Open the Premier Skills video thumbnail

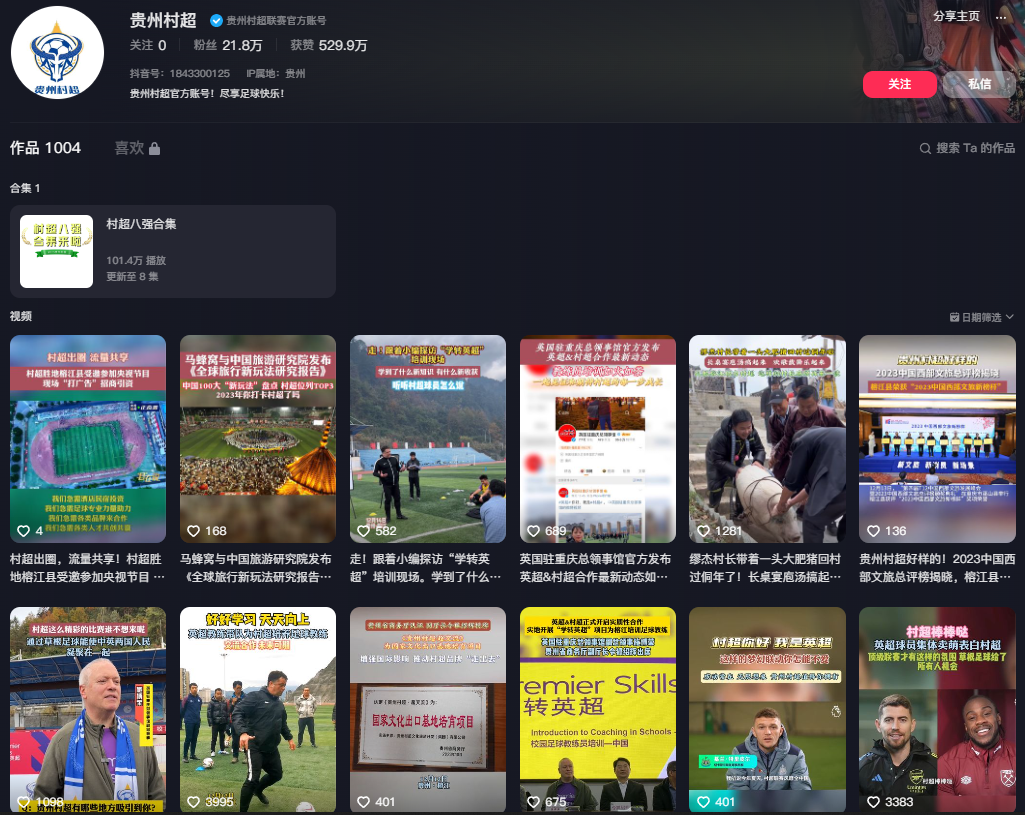tap(597, 708)
